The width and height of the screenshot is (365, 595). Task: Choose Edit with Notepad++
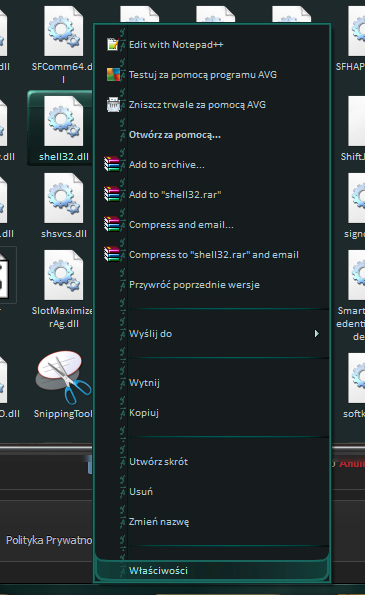pos(212,44)
